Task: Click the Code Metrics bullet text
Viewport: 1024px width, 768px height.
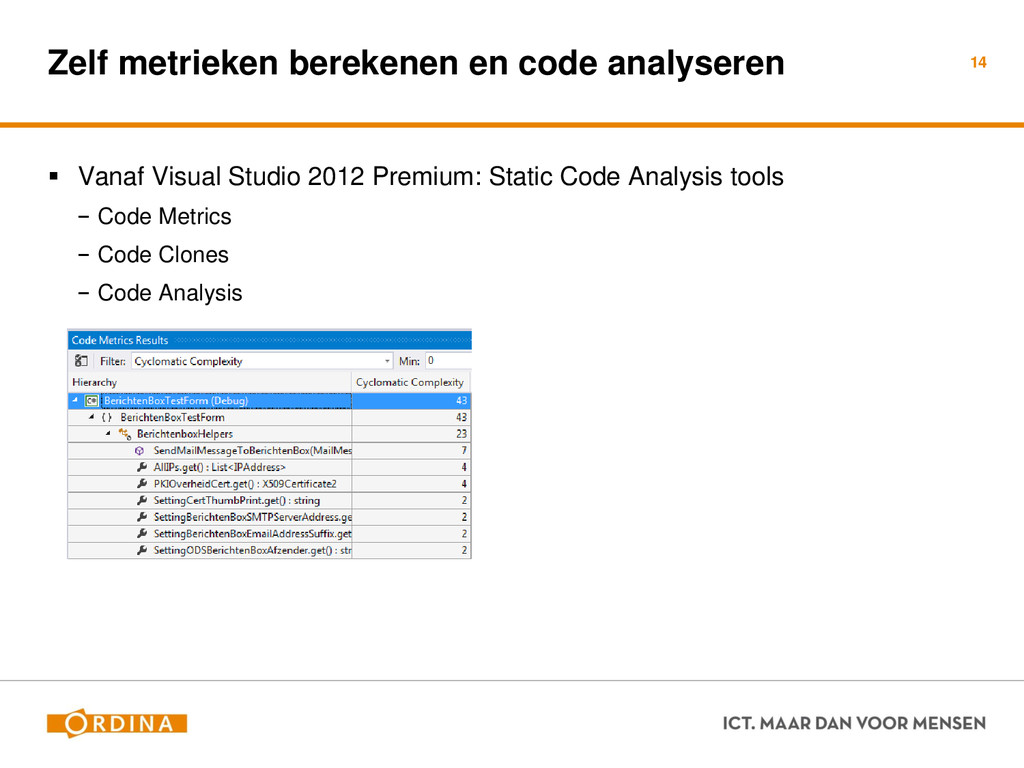Action: 165,216
